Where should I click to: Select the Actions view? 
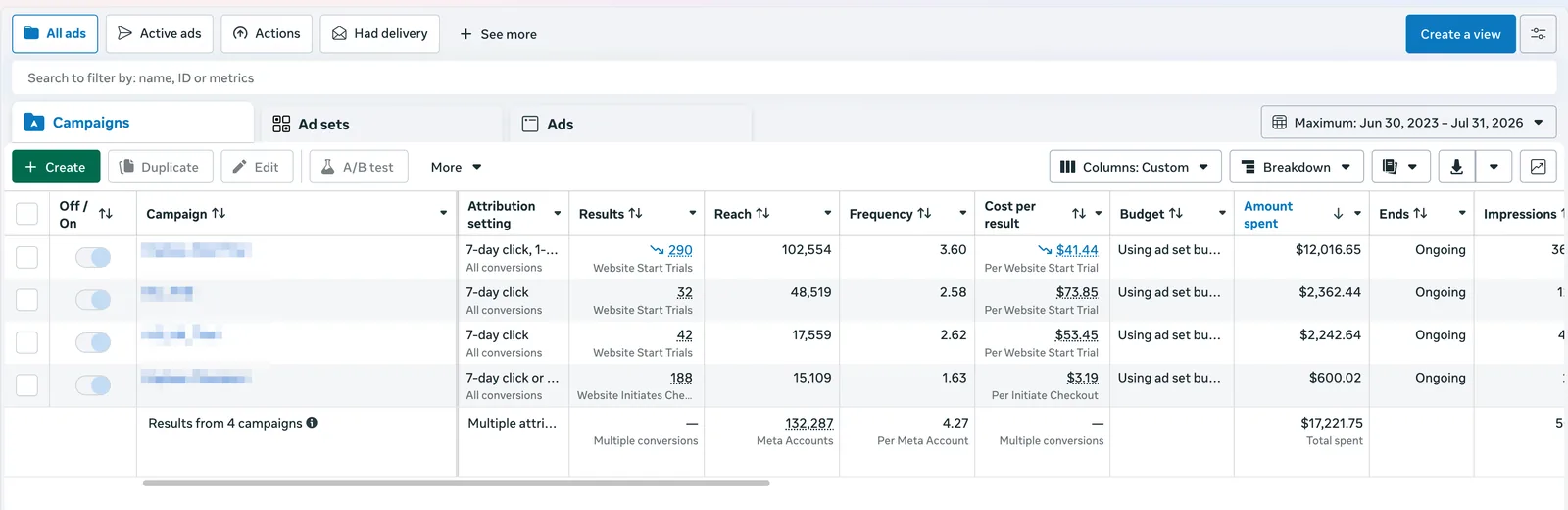[x=267, y=33]
